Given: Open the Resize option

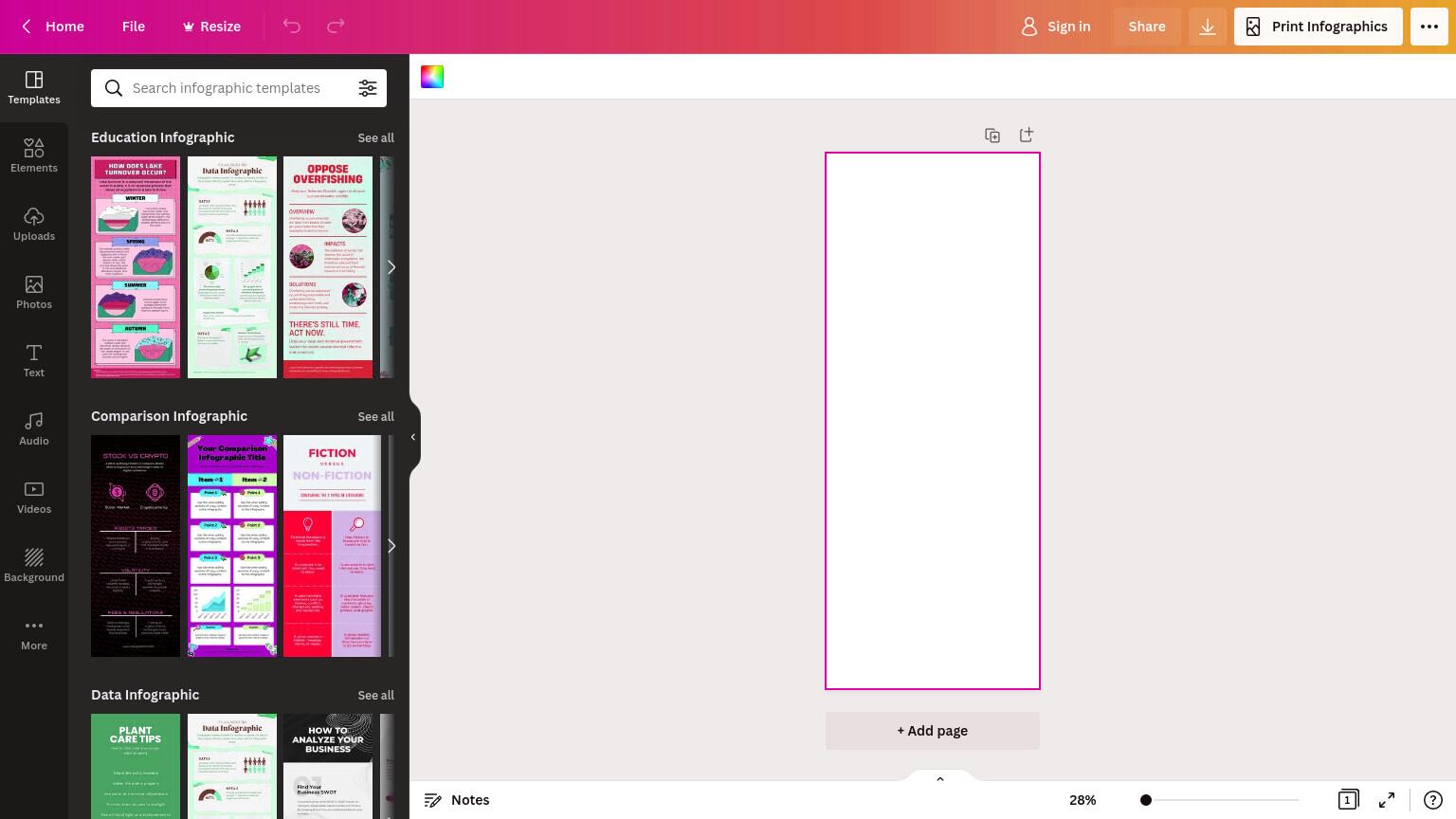Looking at the screenshot, I should tap(211, 27).
